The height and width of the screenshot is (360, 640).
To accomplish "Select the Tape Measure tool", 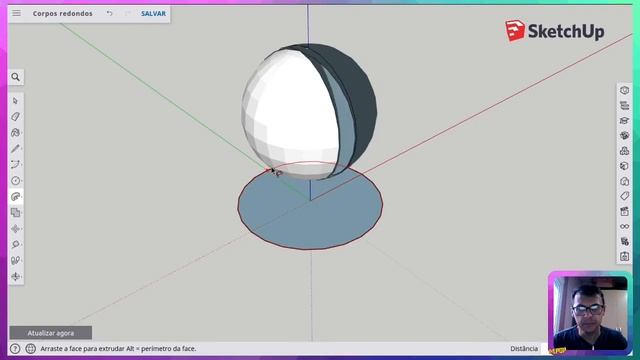I will (16, 244).
